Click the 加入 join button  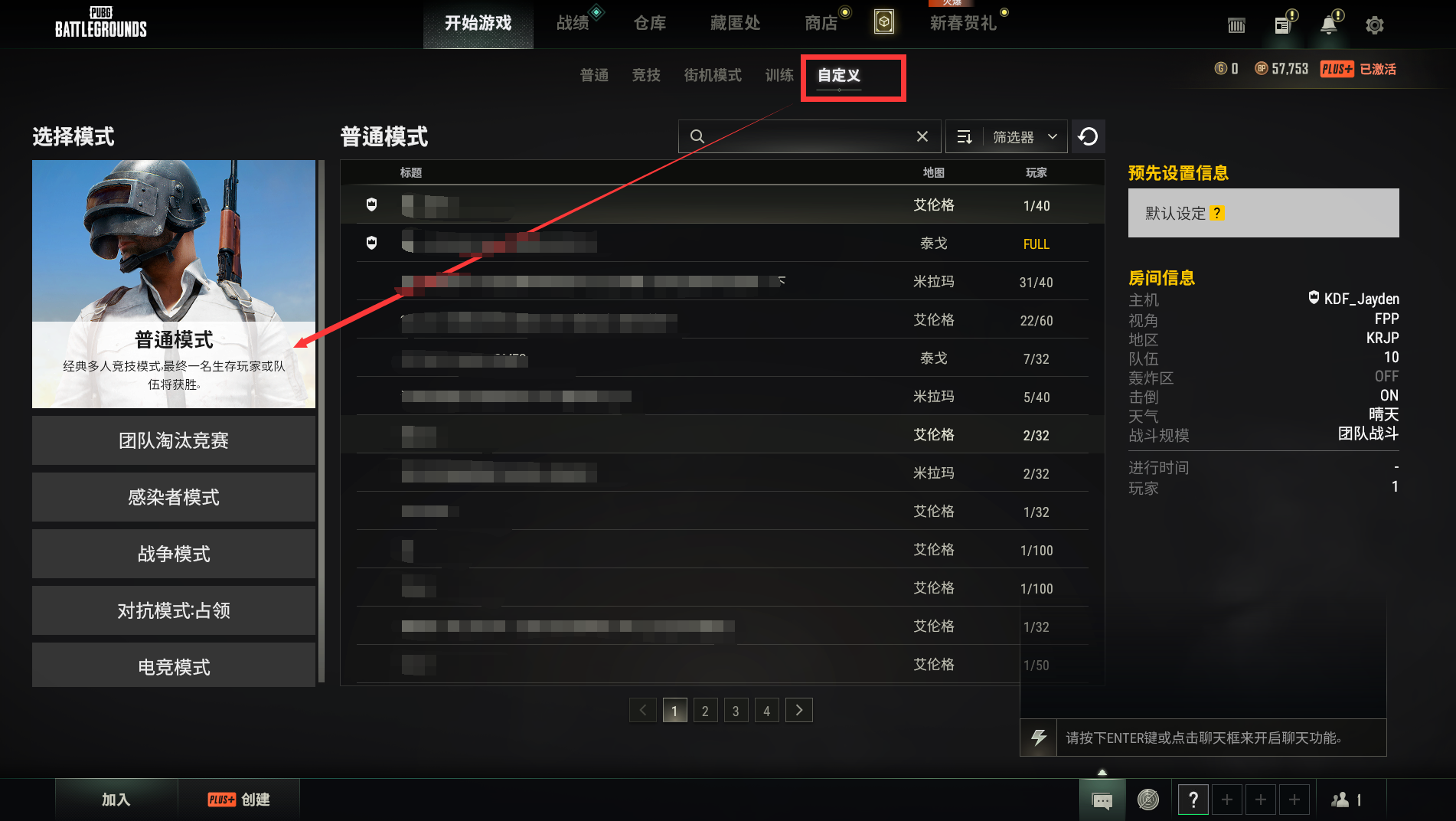(x=116, y=800)
